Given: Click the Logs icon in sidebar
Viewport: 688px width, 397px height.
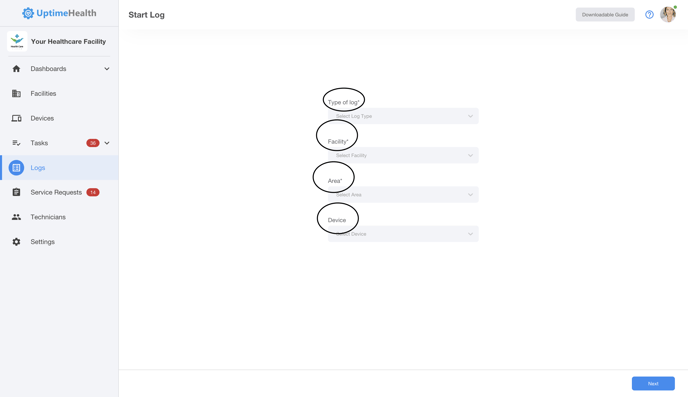Looking at the screenshot, I should [x=16, y=168].
